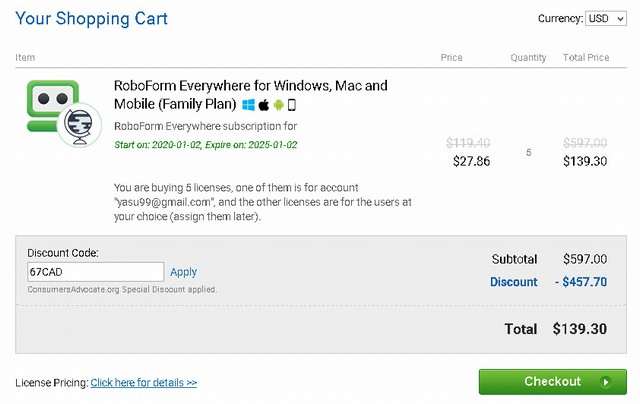Screen dimensions: 640x404
Task: Click the Your Shopping Cart heading
Action: pyautogui.click(x=92, y=19)
